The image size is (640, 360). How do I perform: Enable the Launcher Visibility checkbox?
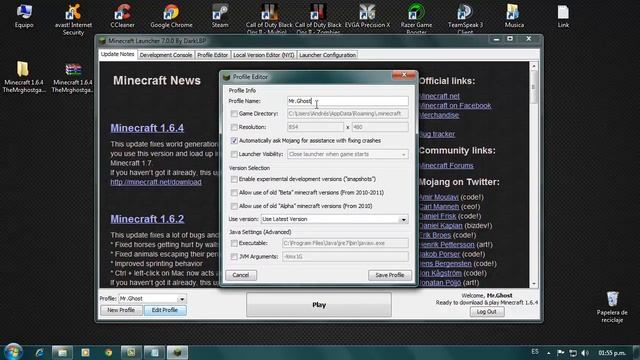[234, 154]
